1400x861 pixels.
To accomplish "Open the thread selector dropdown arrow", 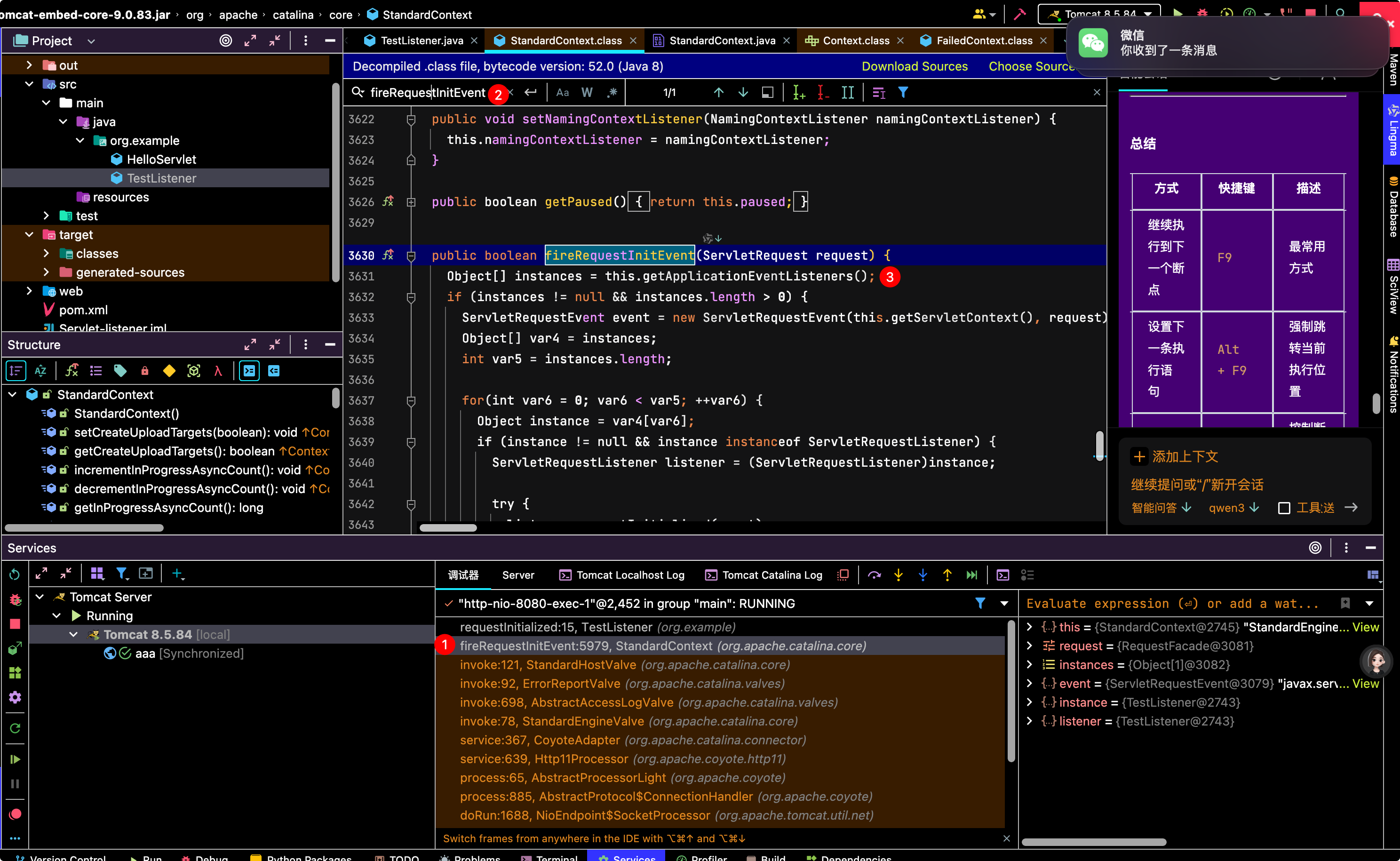I will tap(1004, 604).
